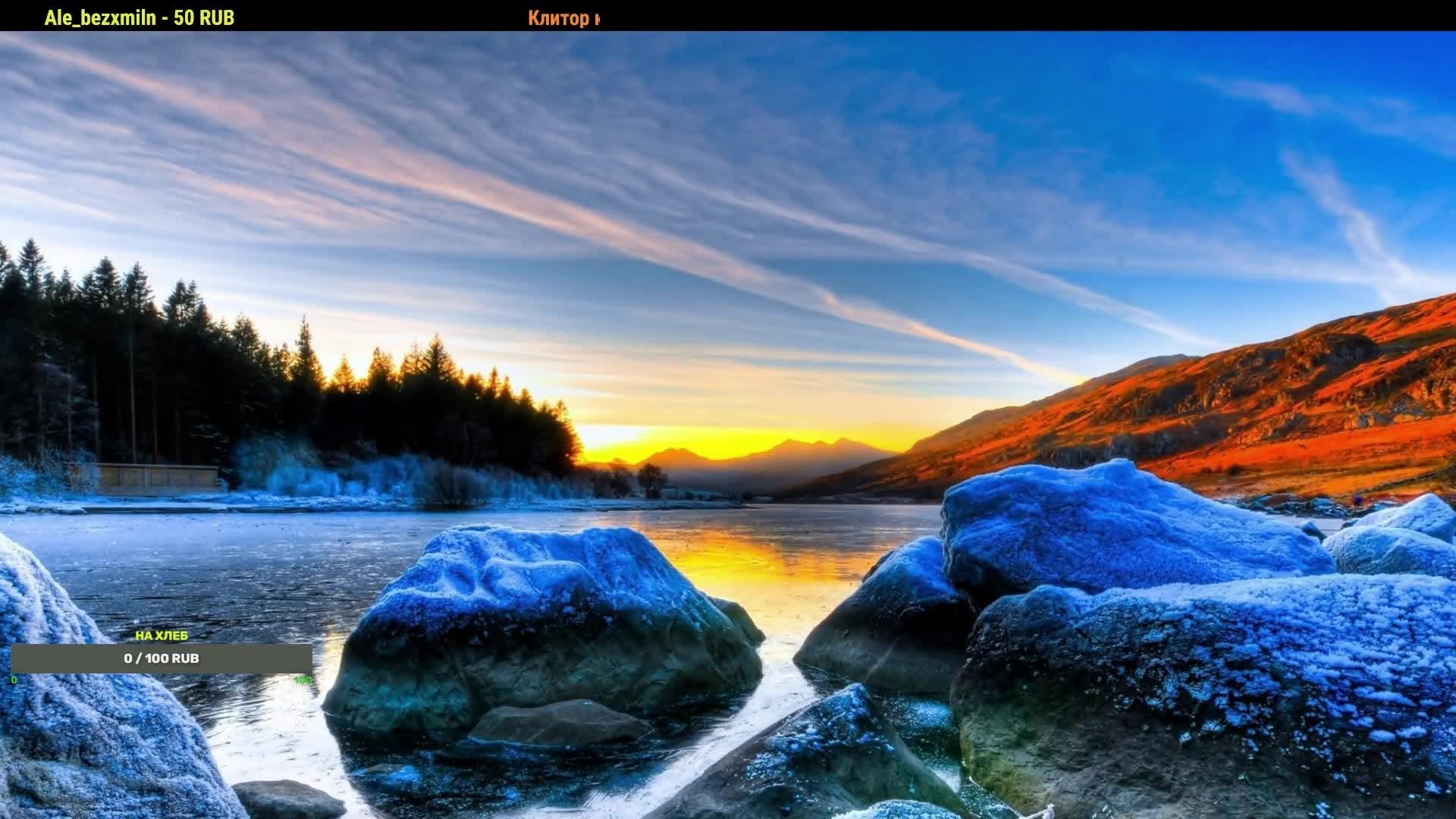Click the small flat stone below center rock
Viewport: 1456px width, 819px height.
[557, 723]
